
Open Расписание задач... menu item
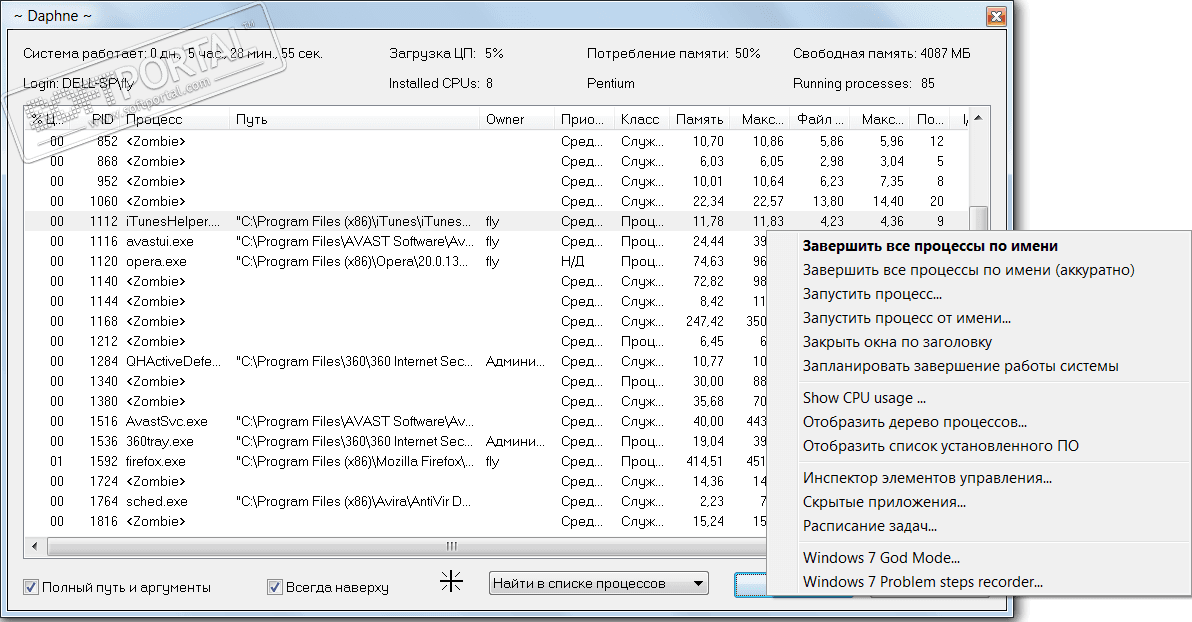click(870, 525)
